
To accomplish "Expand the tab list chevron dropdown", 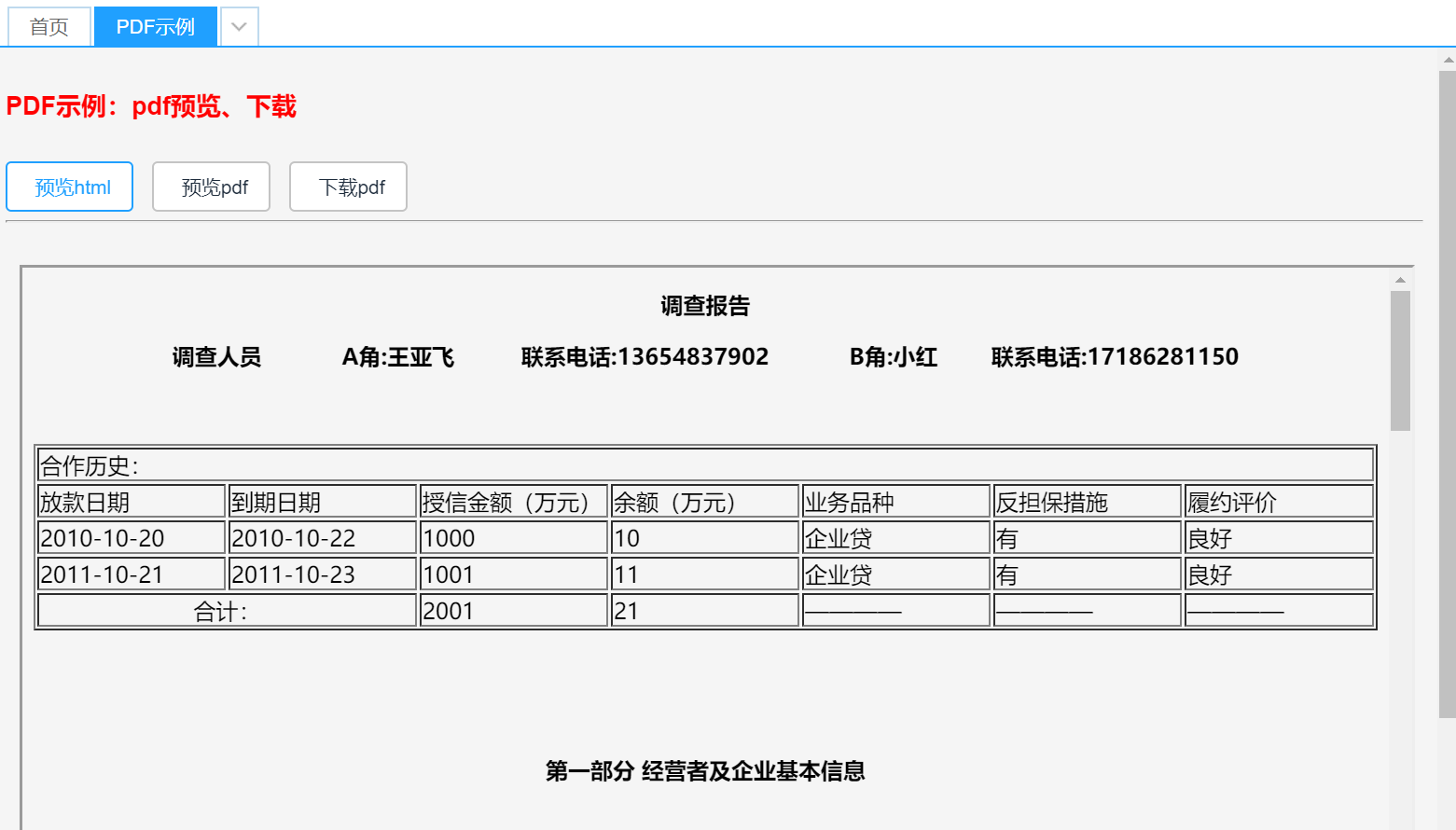I will 239,27.
